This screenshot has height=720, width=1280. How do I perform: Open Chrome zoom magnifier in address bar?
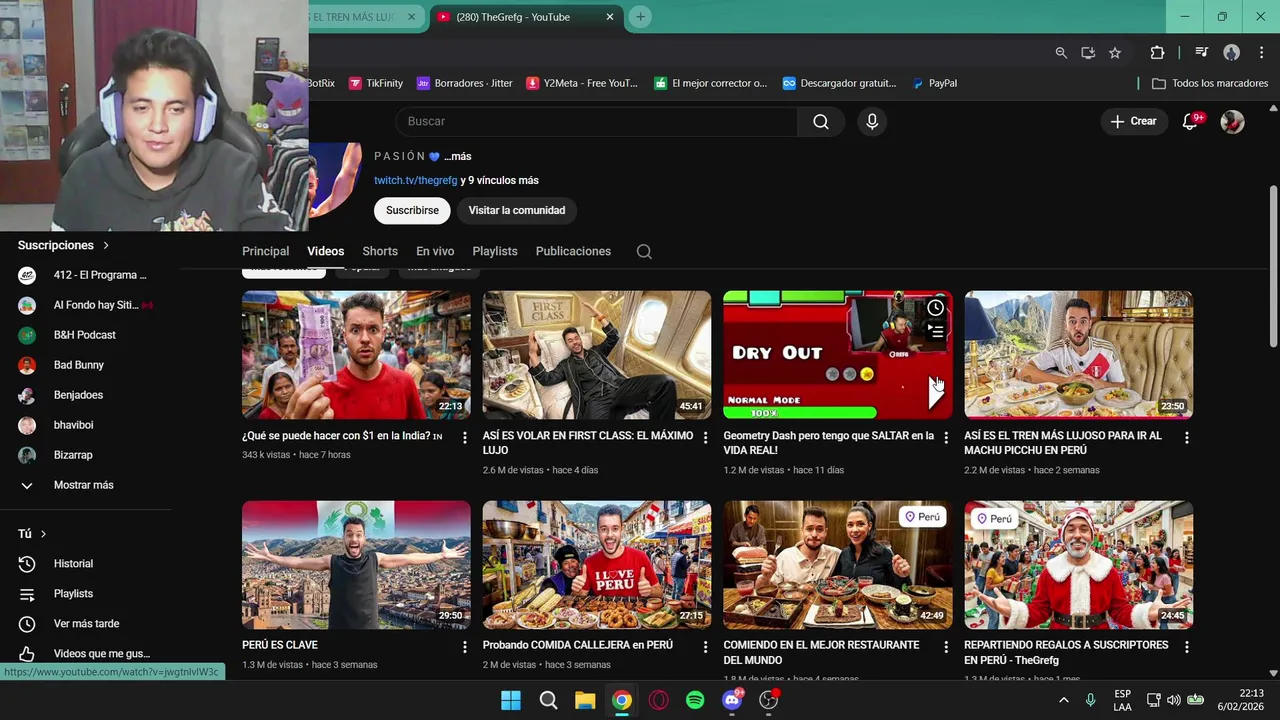tap(1061, 53)
